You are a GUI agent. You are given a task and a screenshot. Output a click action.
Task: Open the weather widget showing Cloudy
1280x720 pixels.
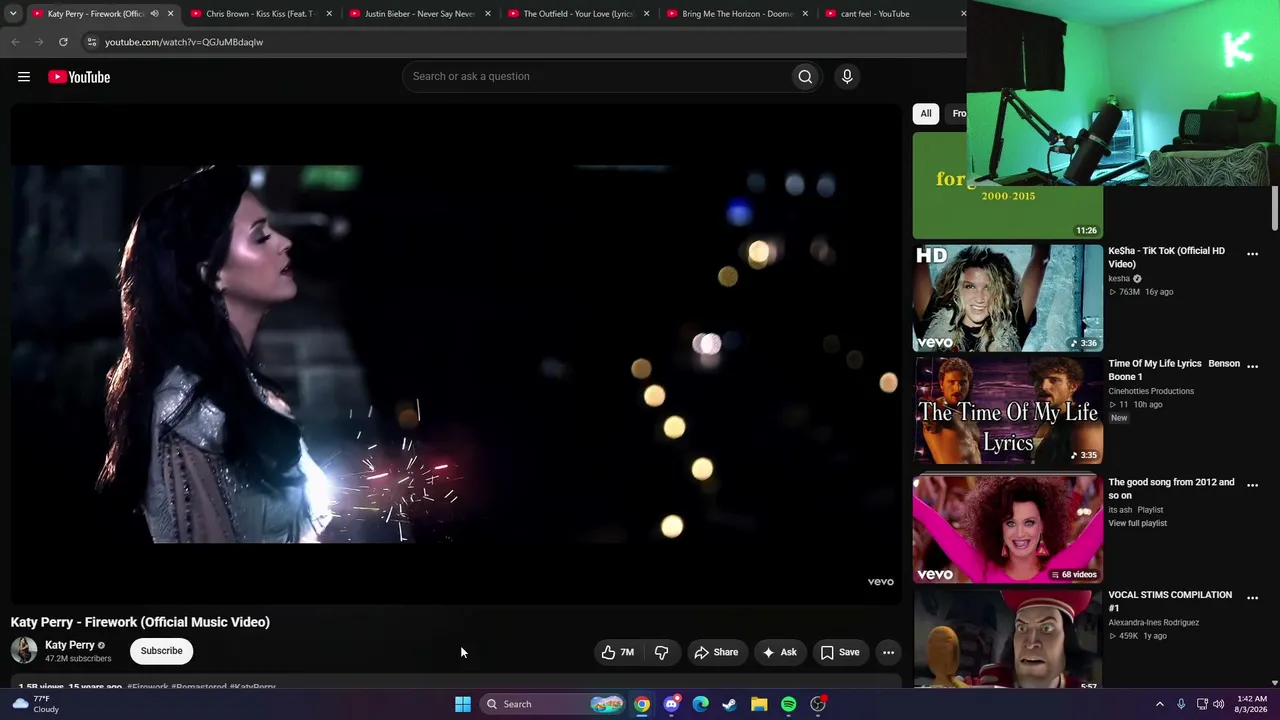(35, 704)
